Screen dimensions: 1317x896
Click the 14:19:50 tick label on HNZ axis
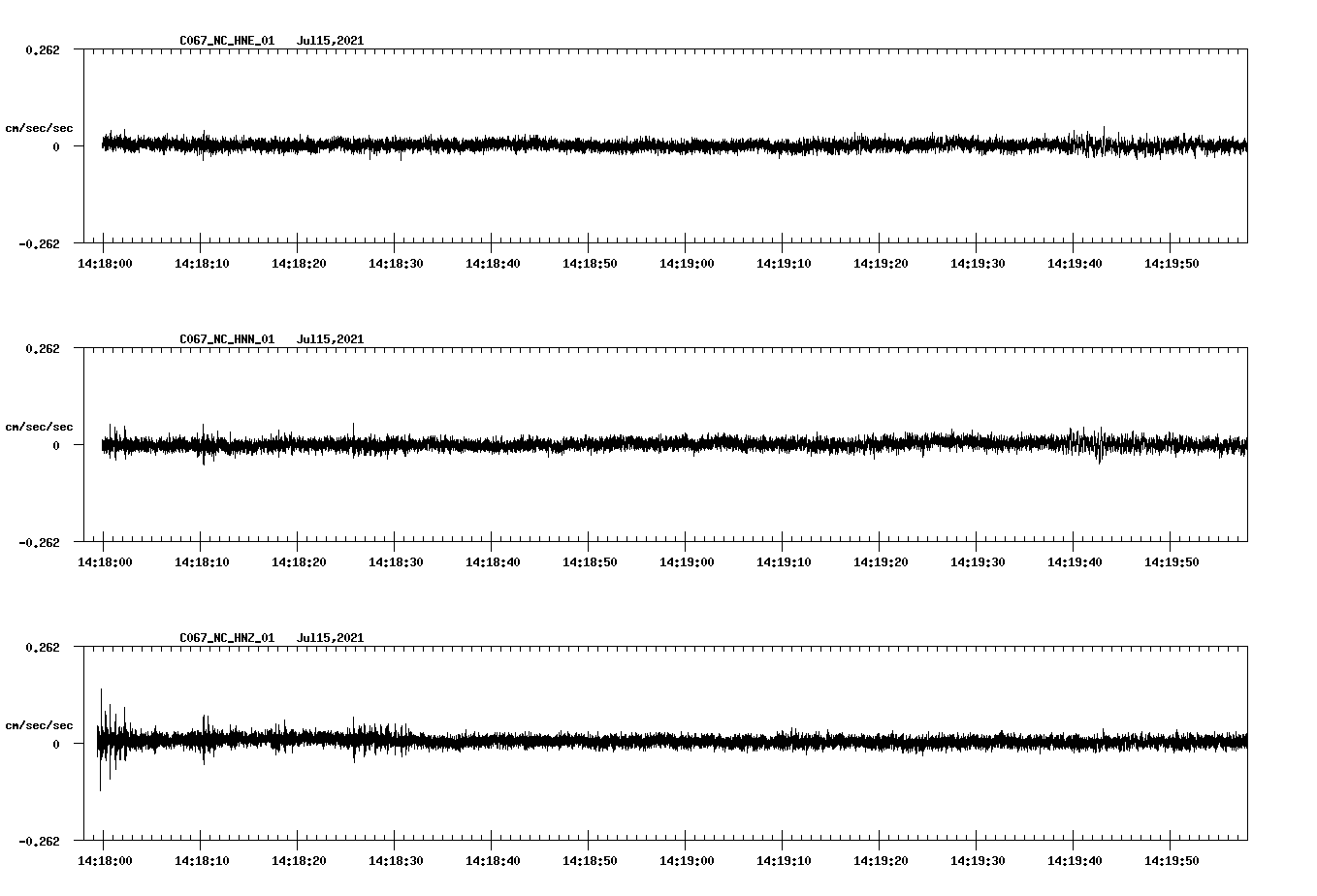(1172, 858)
